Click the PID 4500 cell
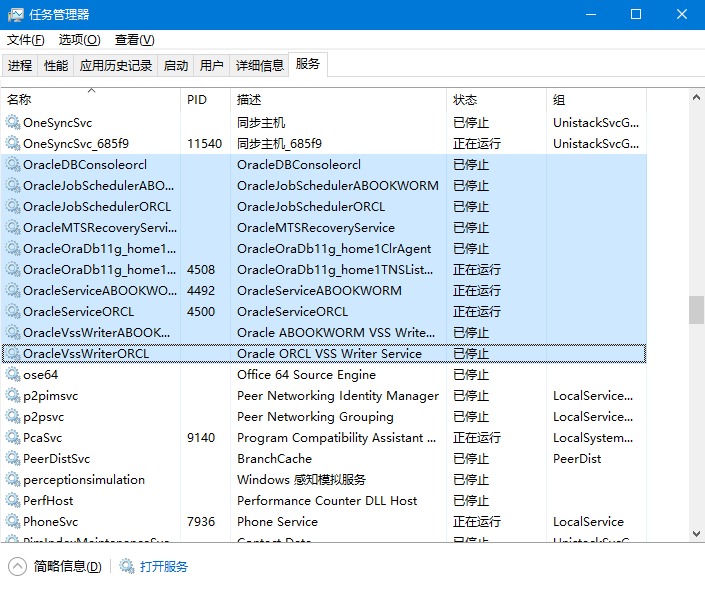The width and height of the screenshot is (705, 591). click(201, 312)
